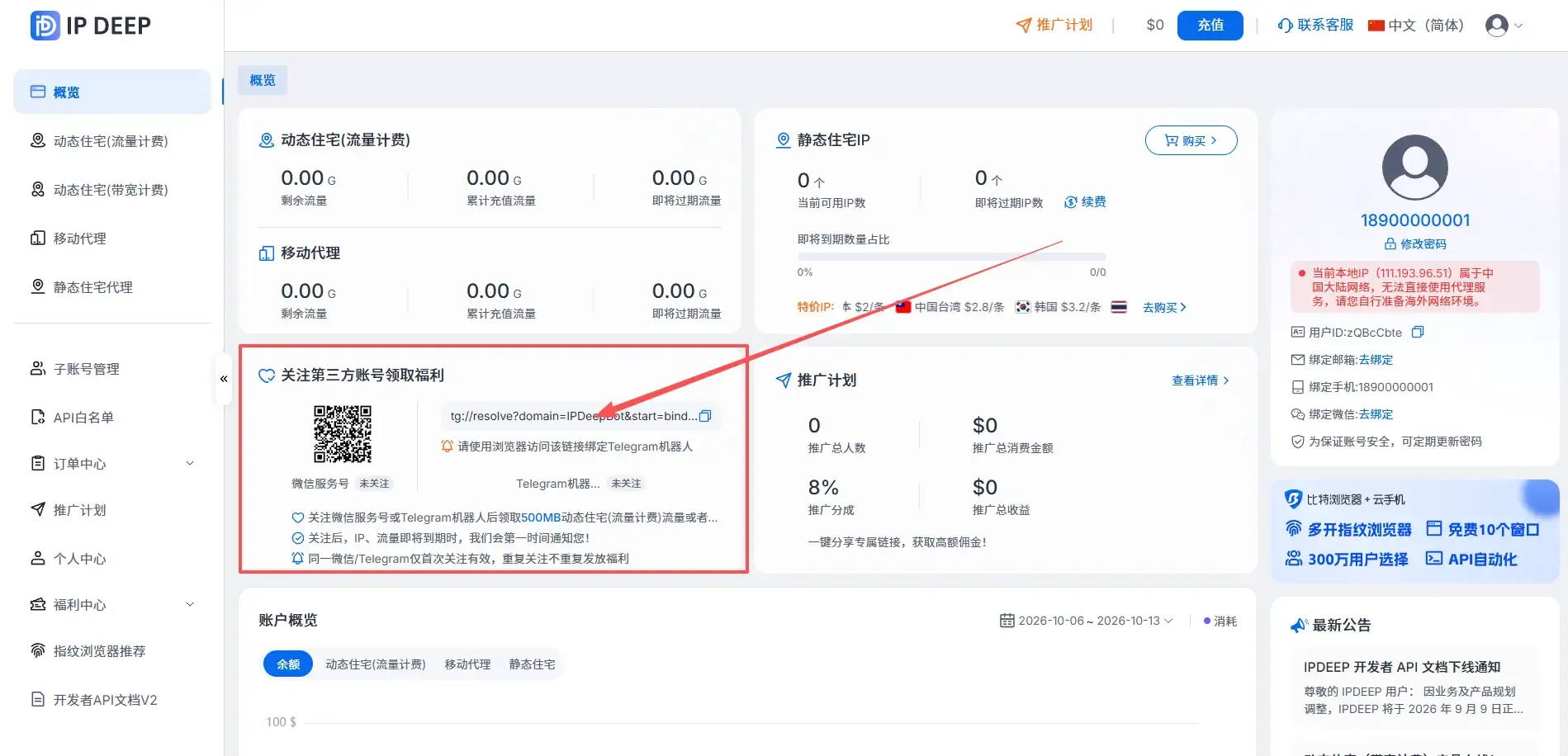The image size is (1568, 756).
Task: Click the 开发者API文档V2 document icon
Action: click(38, 699)
